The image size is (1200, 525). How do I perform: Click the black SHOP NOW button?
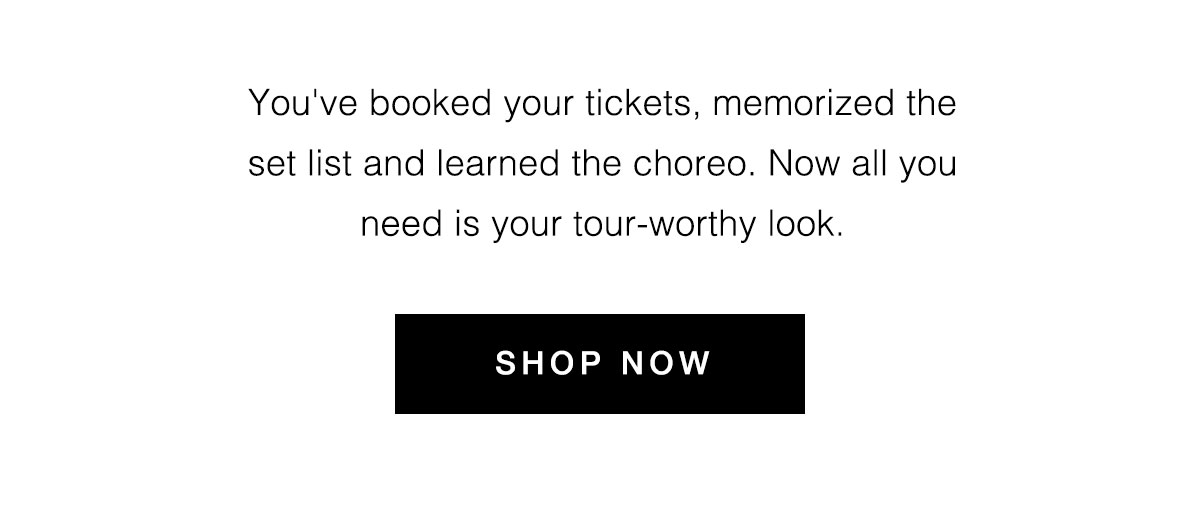600,364
